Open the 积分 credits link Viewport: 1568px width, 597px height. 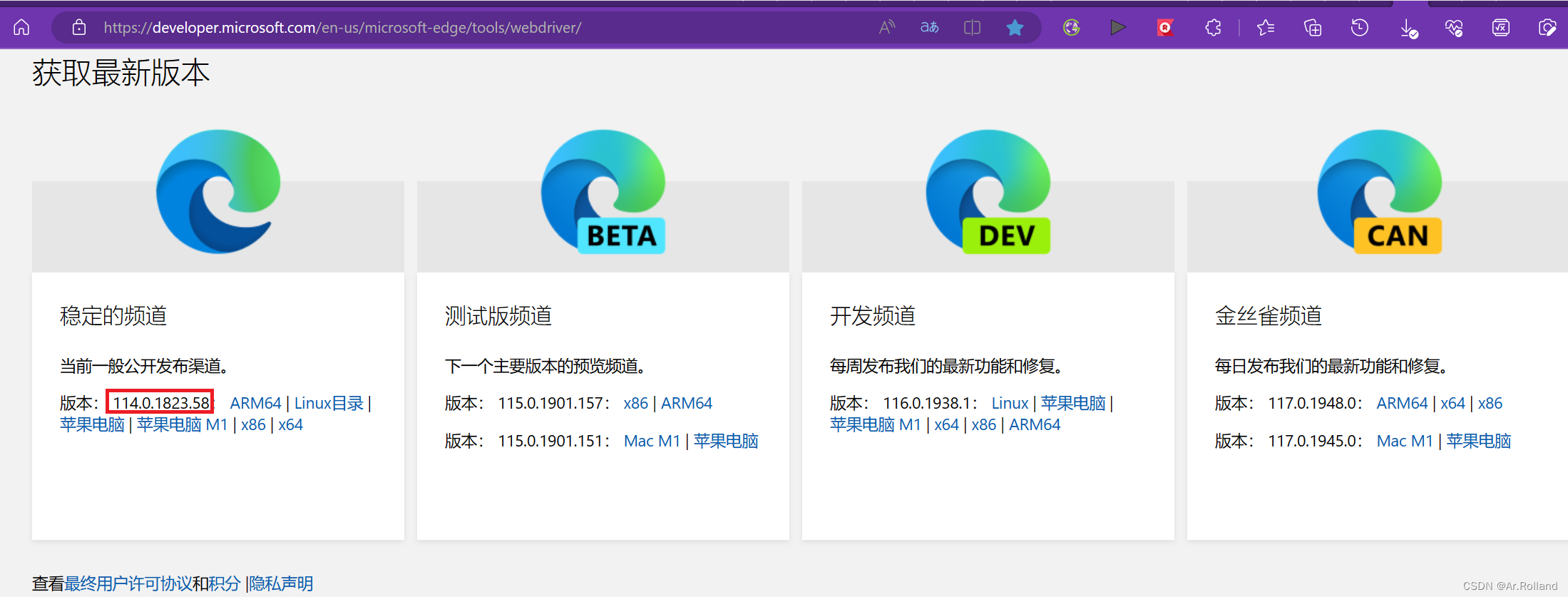pyautogui.click(x=225, y=583)
